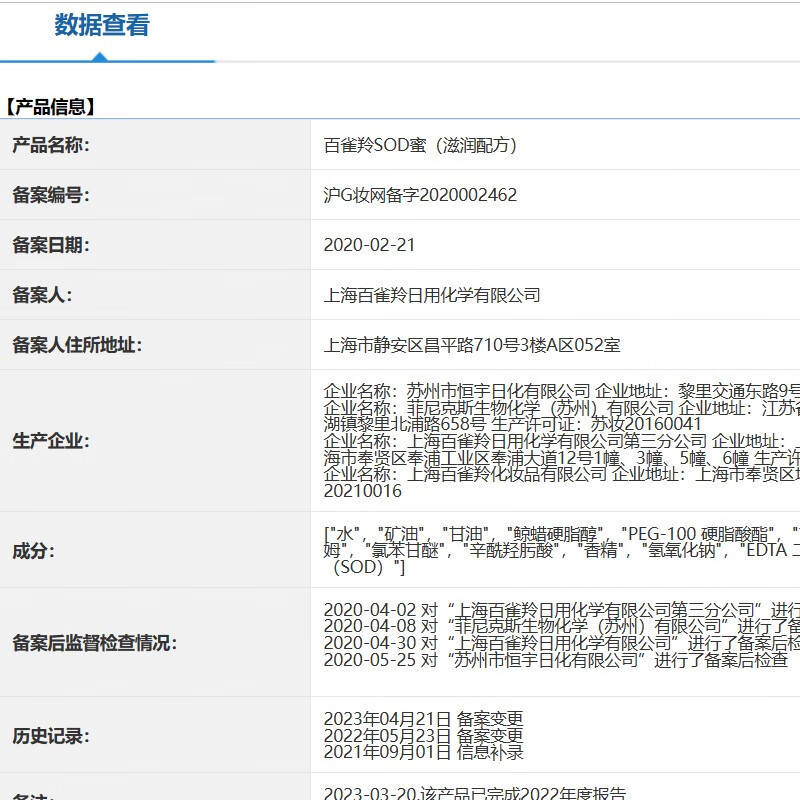
Task: Select the 备案日期 field label
Action: tap(51, 245)
